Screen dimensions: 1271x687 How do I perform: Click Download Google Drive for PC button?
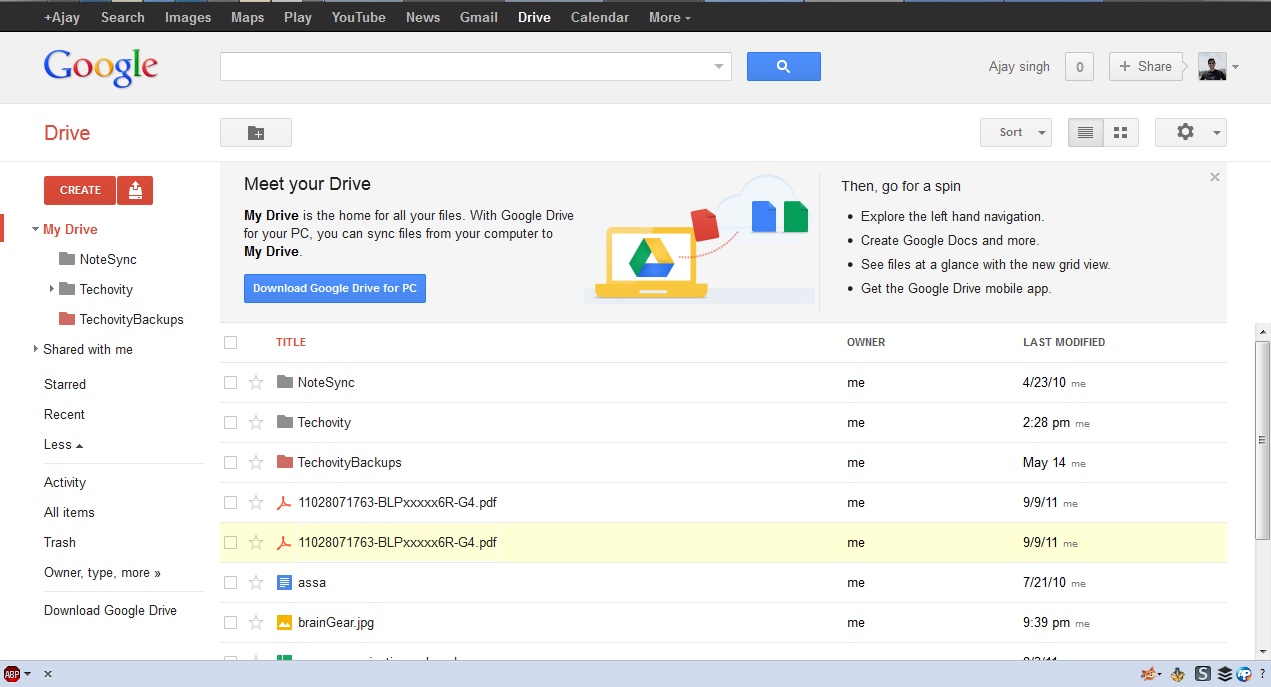pos(335,288)
